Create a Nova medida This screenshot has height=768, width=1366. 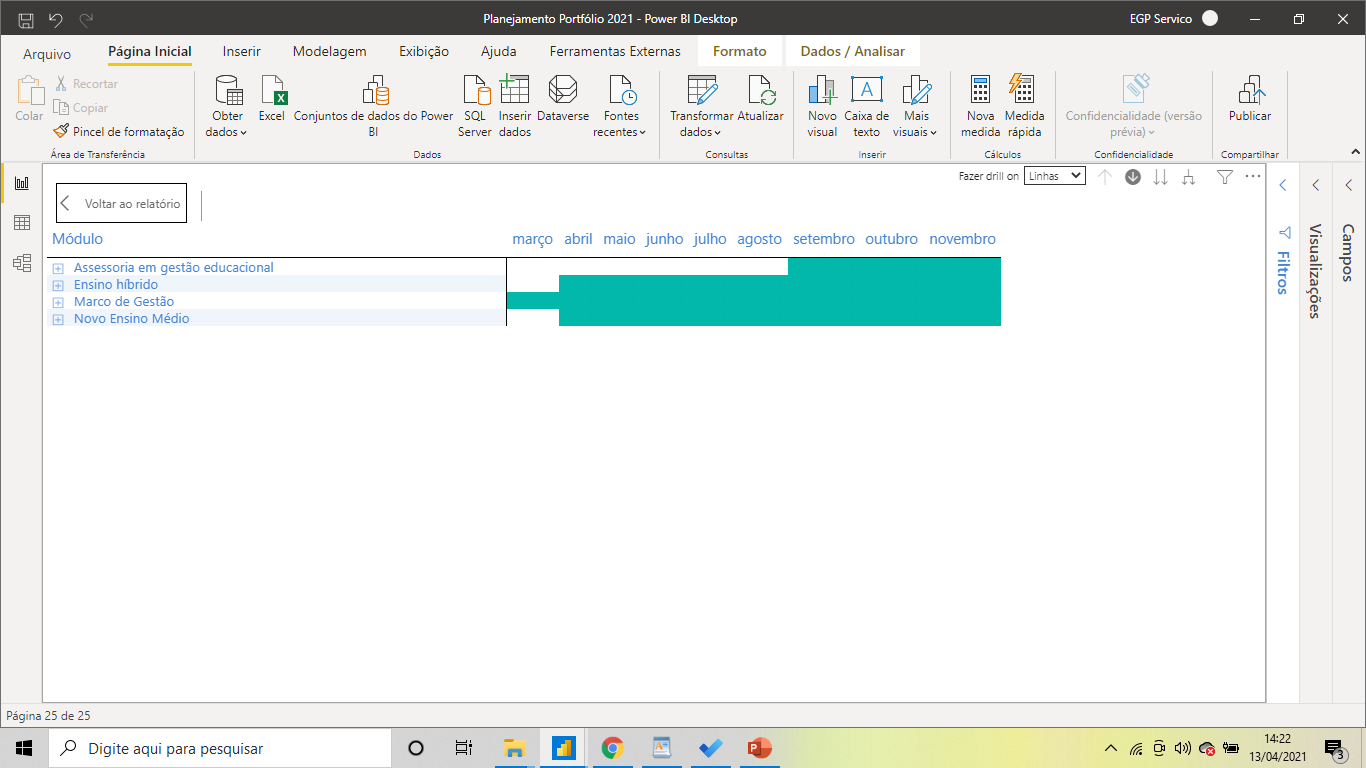coord(980,107)
